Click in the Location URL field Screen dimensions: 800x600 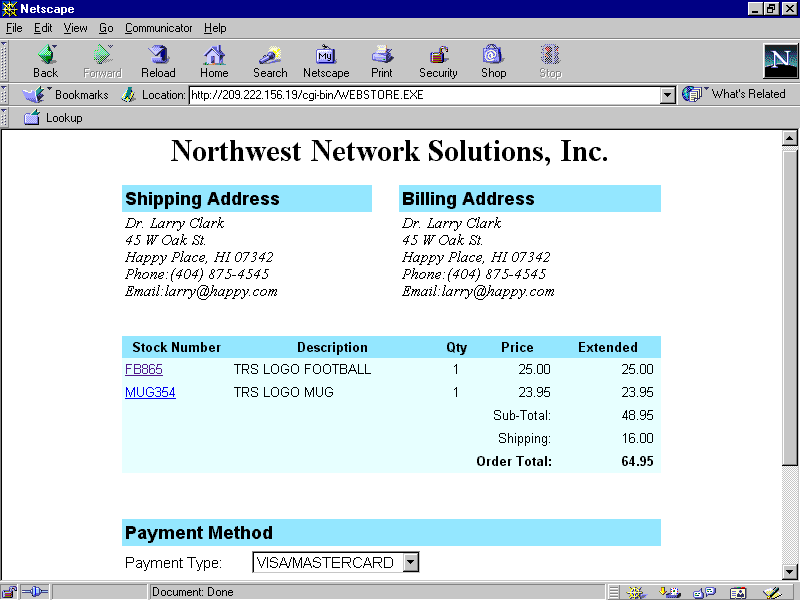click(x=424, y=95)
